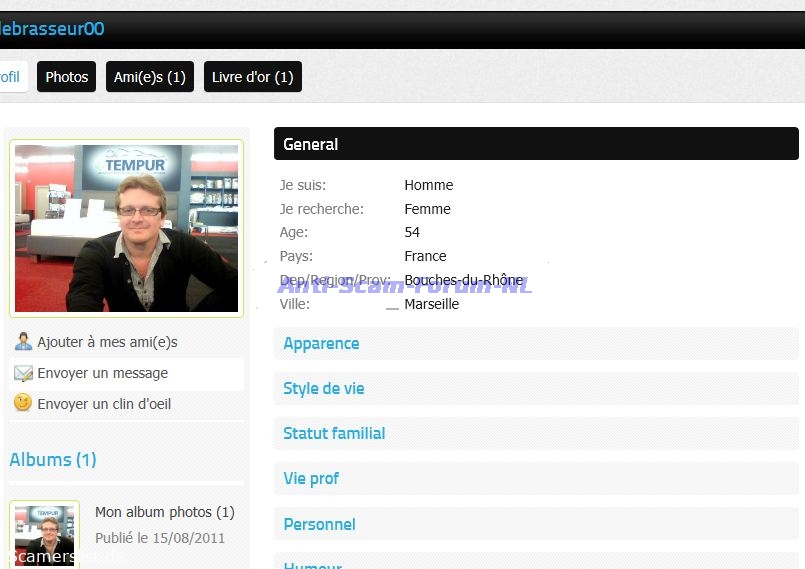The width and height of the screenshot is (805, 569).
Task: Click the add friend person icon
Action: click(23, 342)
